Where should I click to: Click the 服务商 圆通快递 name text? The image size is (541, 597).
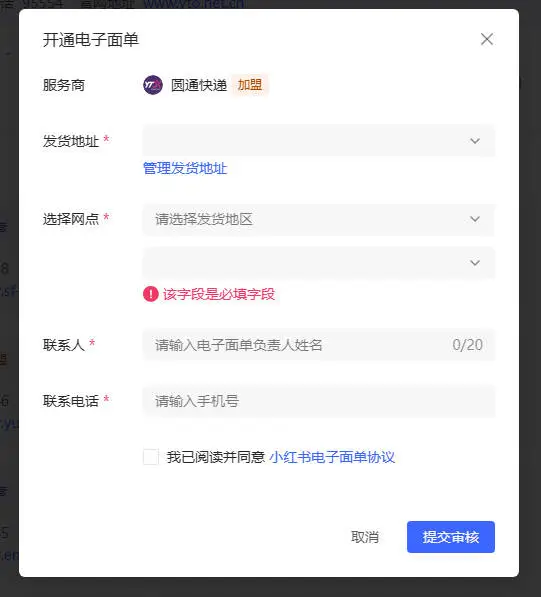tap(199, 85)
